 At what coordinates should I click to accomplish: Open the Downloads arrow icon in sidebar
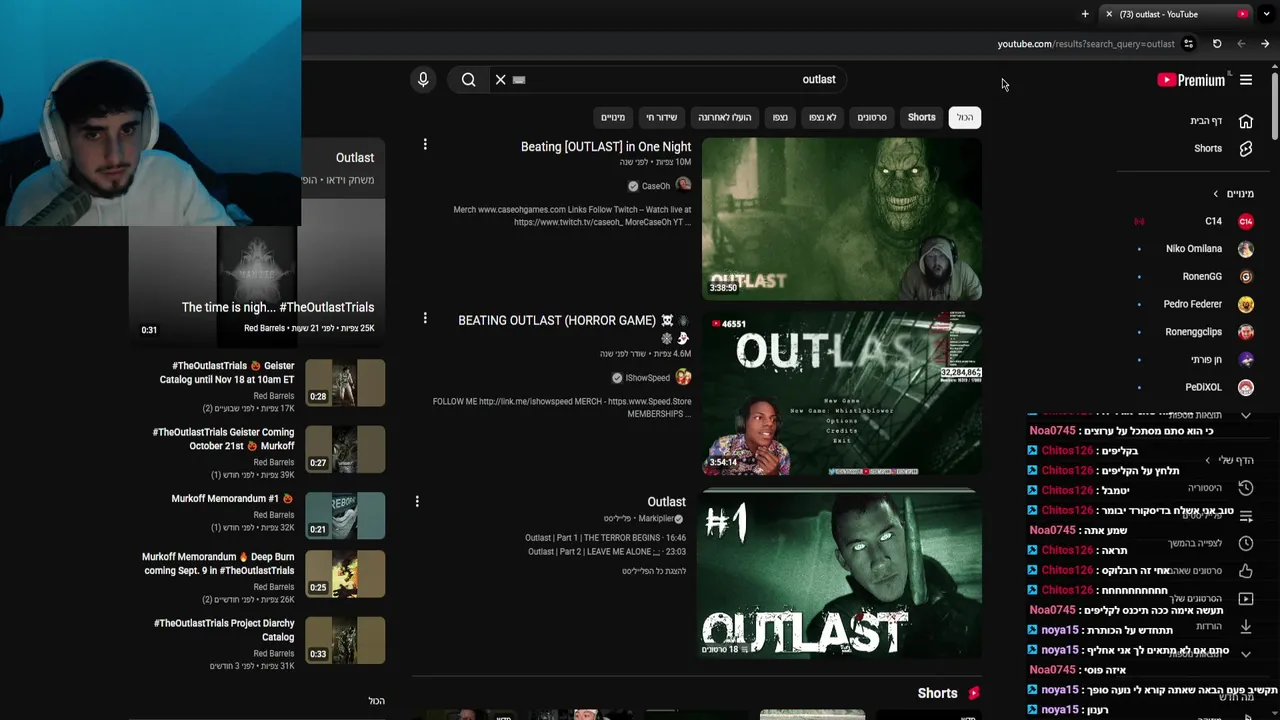(1246, 626)
